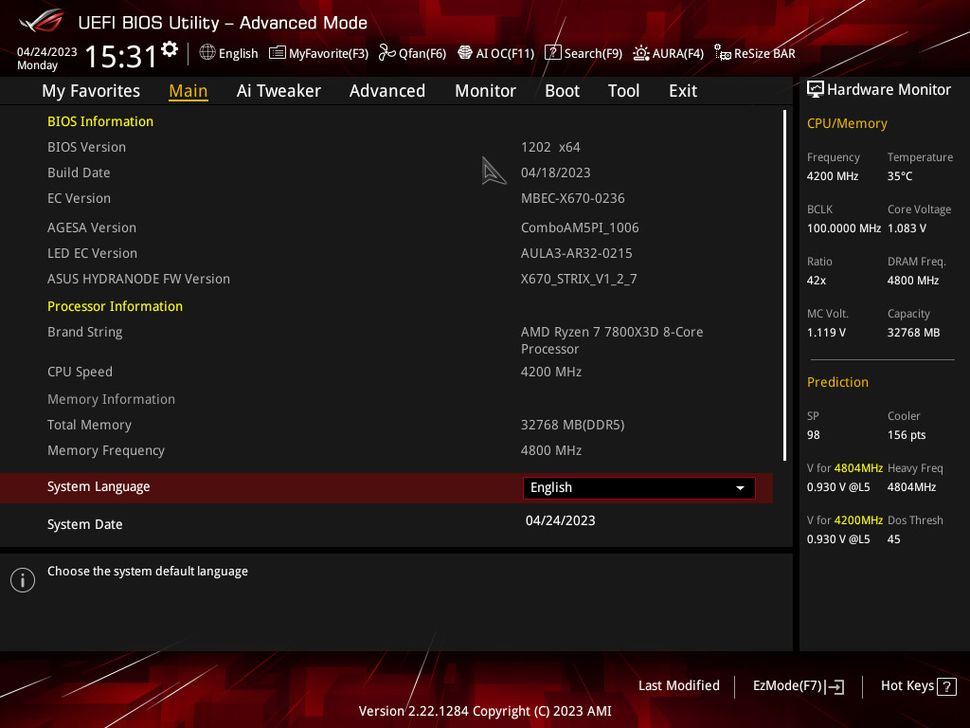Open AURA lighting settings
The image size is (970, 728).
click(x=668, y=53)
